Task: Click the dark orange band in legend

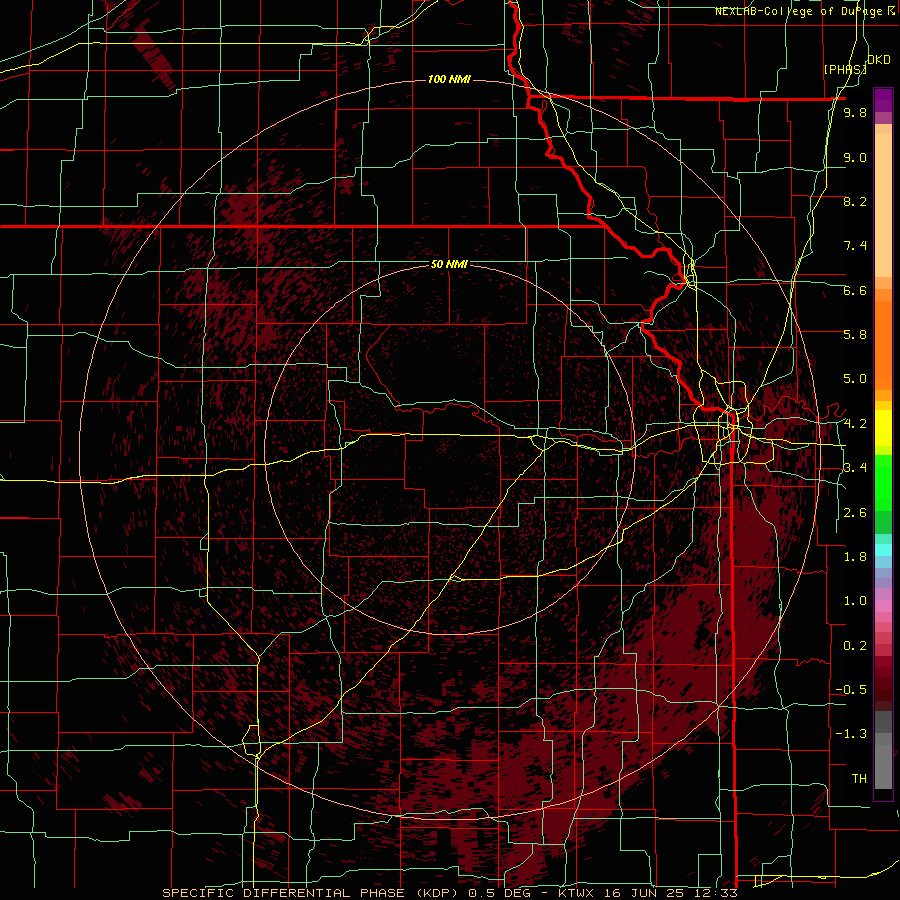Action: [x=883, y=346]
